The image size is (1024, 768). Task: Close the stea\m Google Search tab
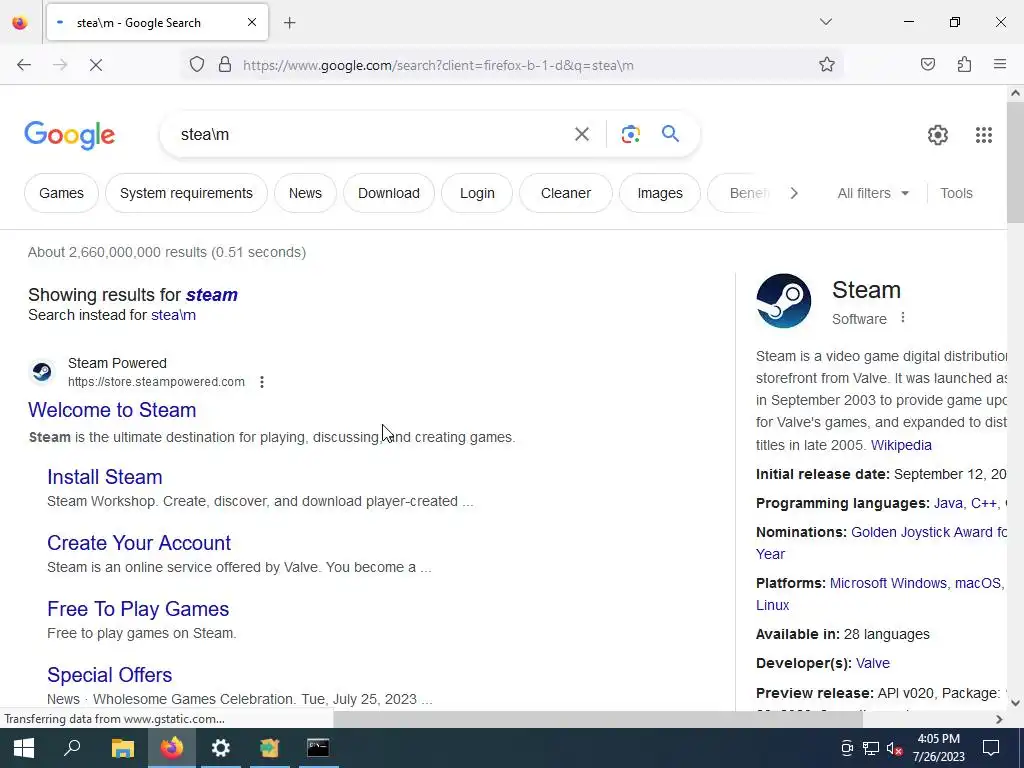pos(252,22)
